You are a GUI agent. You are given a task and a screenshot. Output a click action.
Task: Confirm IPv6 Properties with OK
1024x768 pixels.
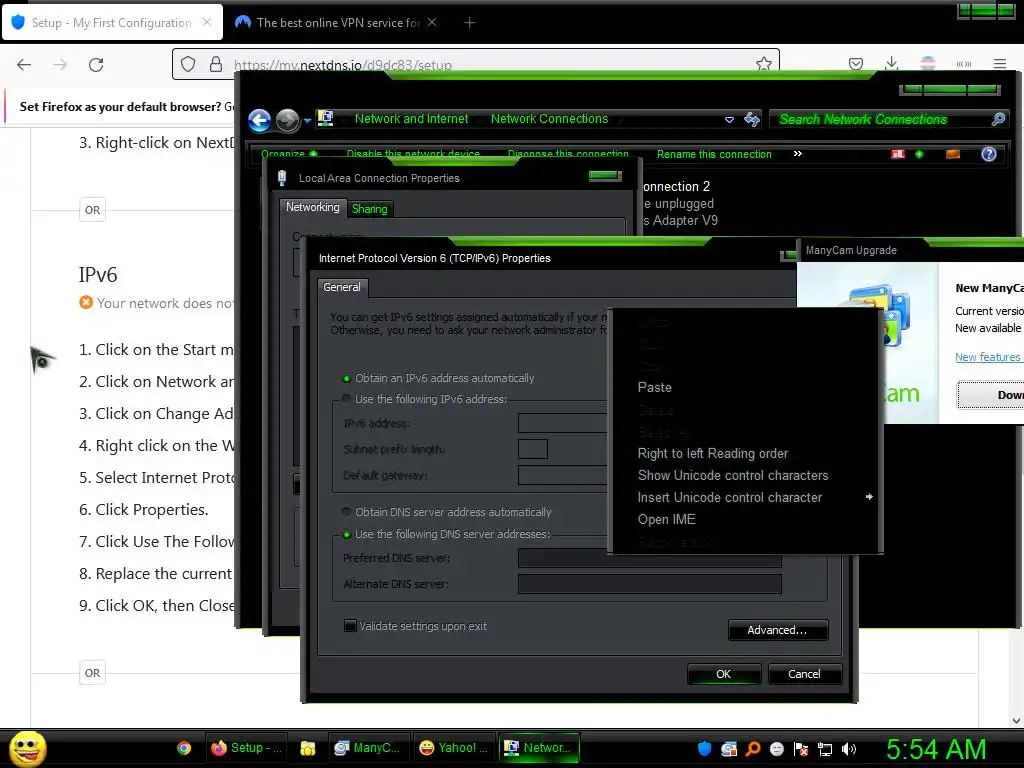[724, 674]
